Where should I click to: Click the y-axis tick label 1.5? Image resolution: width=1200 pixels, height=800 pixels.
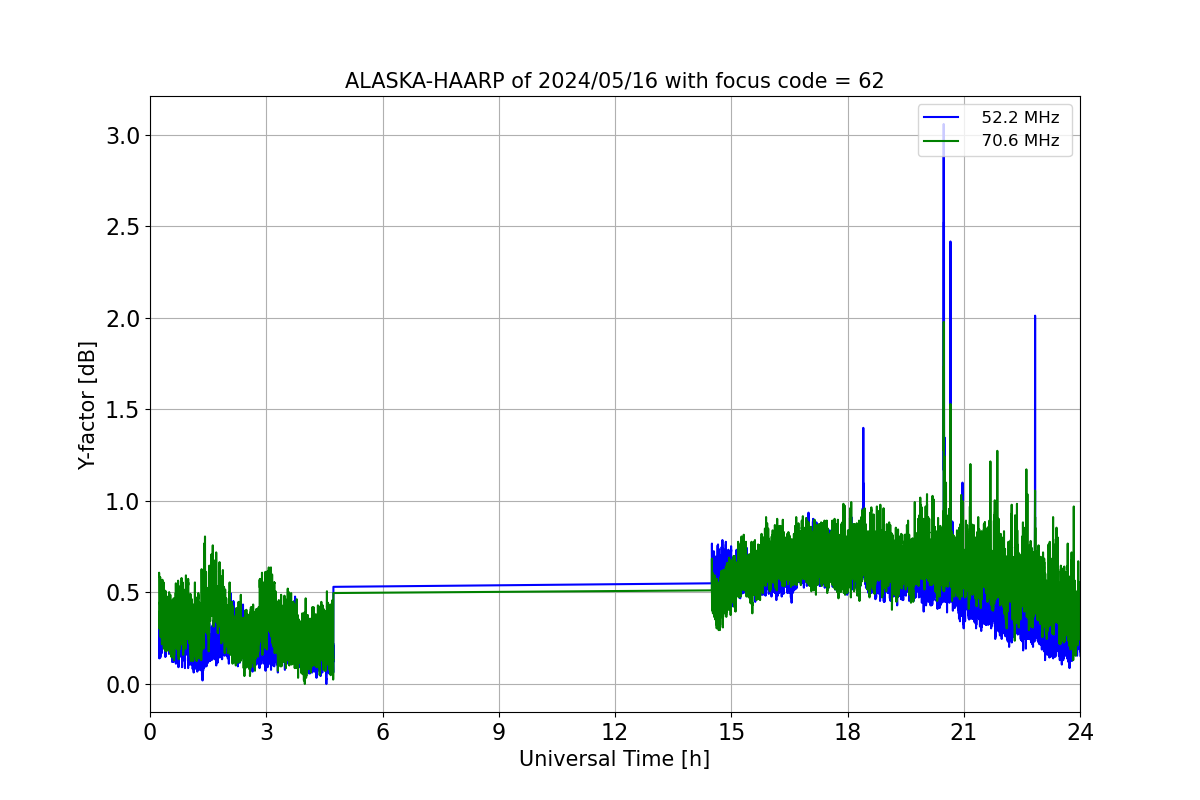[x=123, y=410]
